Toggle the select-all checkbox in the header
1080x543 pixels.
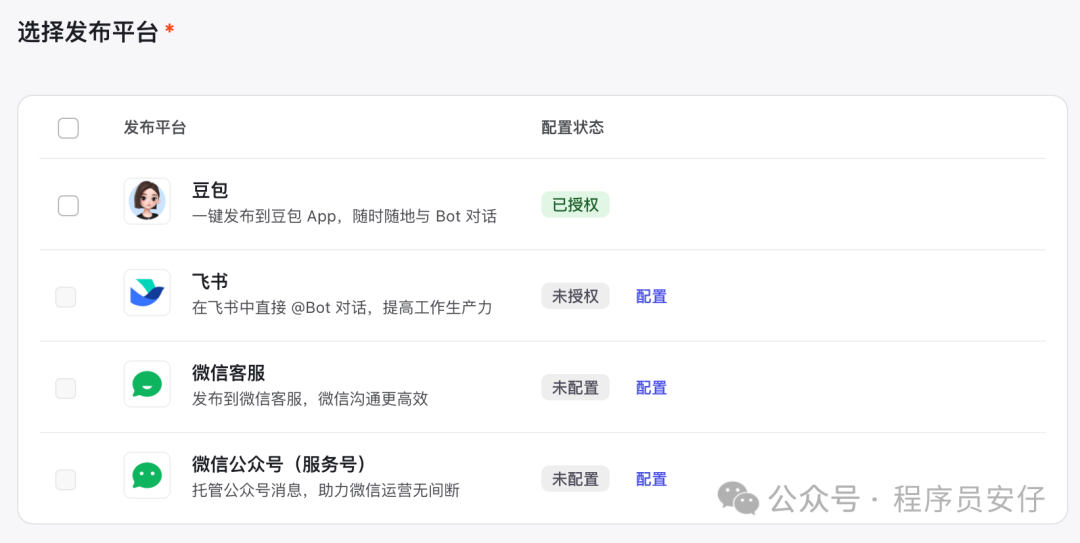(x=68, y=128)
